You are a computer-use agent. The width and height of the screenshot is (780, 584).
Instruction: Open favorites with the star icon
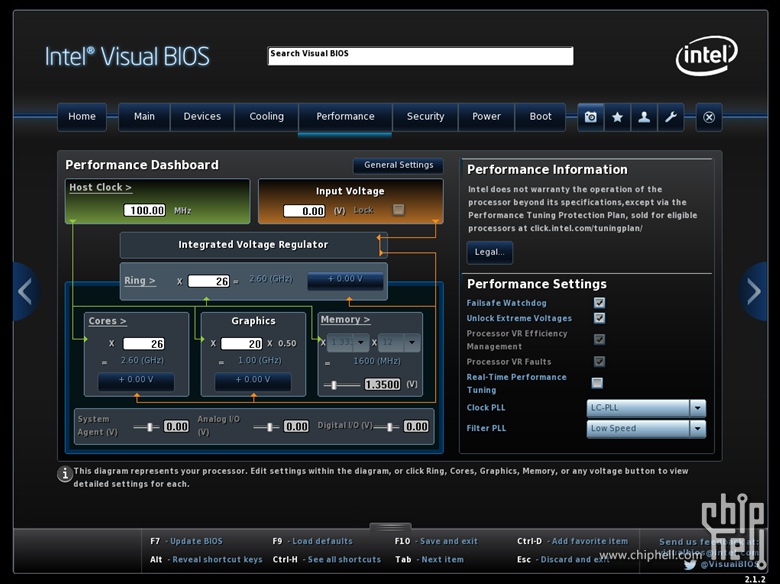coord(617,117)
